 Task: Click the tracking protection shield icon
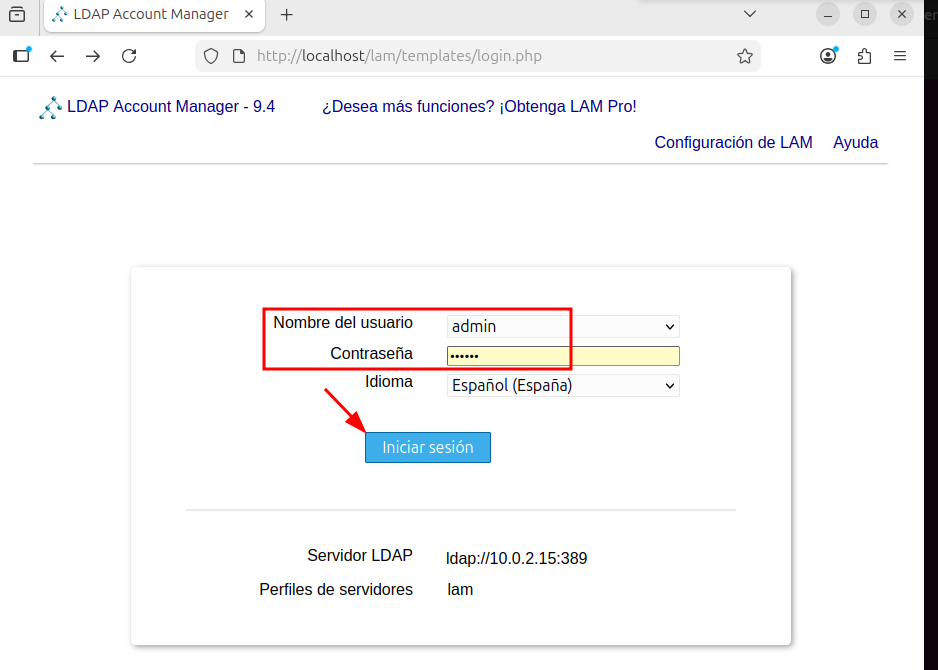[x=210, y=56]
